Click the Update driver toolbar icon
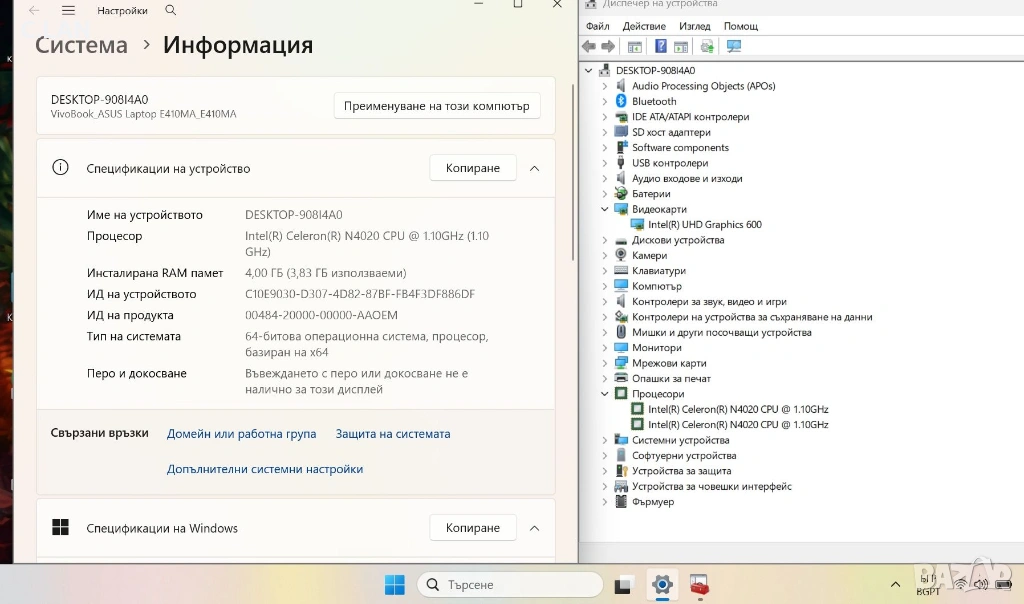Viewport: 1024px width, 604px height. click(707, 46)
